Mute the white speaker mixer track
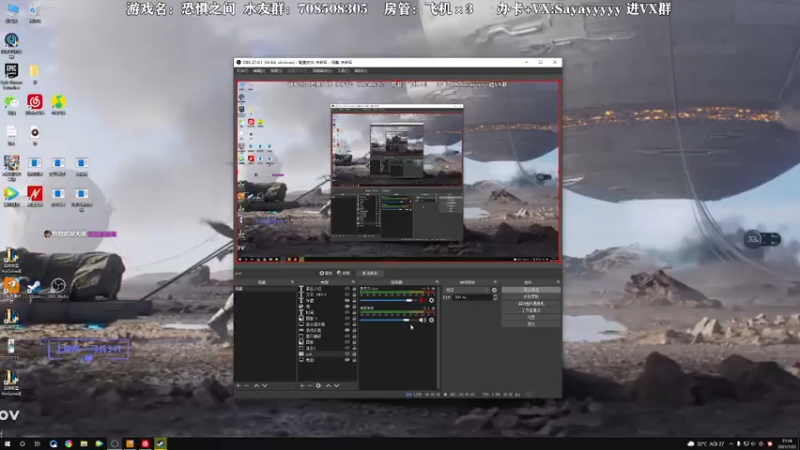Viewport: 800px width, 450px height. 422,320
